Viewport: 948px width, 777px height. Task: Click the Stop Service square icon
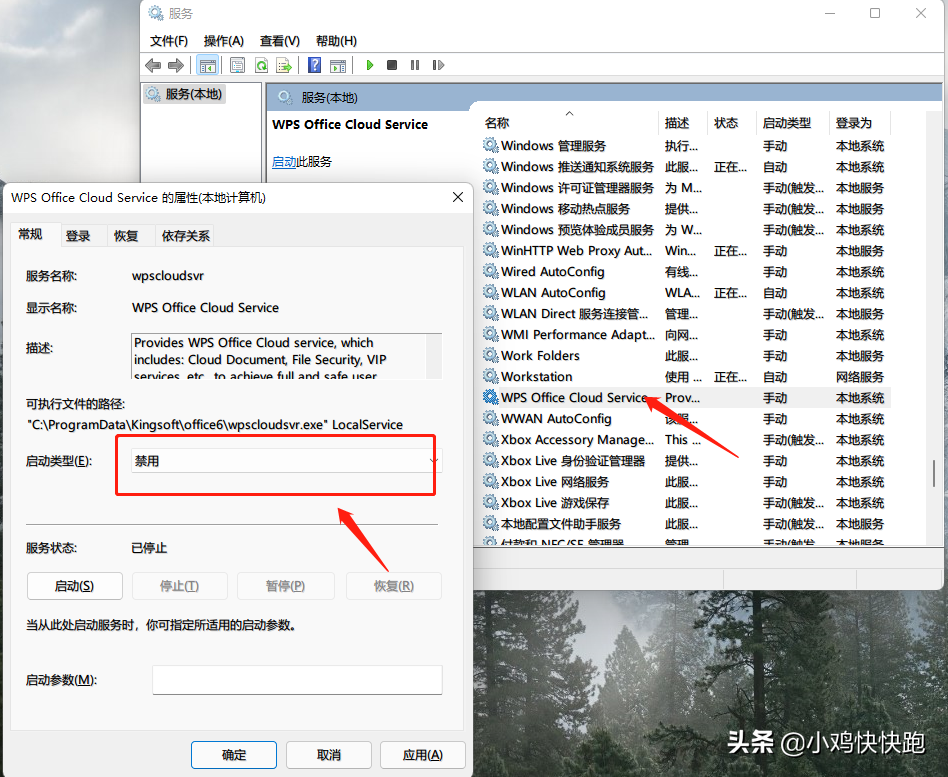pos(392,65)
